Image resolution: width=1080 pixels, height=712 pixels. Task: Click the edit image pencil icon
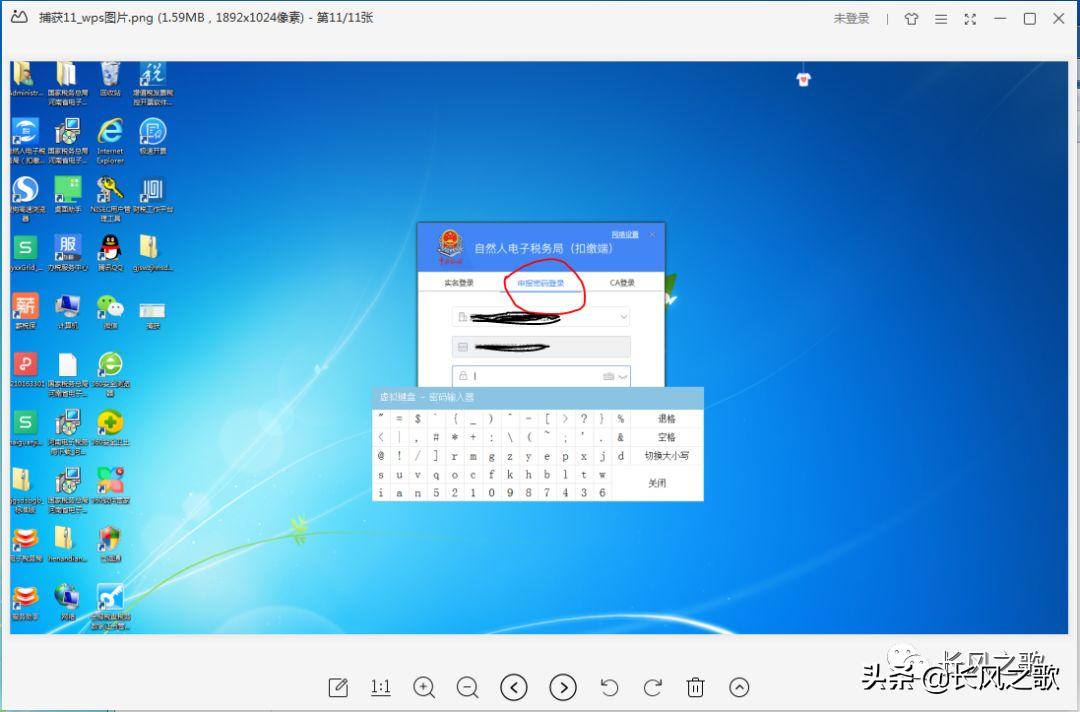[338, 687]
